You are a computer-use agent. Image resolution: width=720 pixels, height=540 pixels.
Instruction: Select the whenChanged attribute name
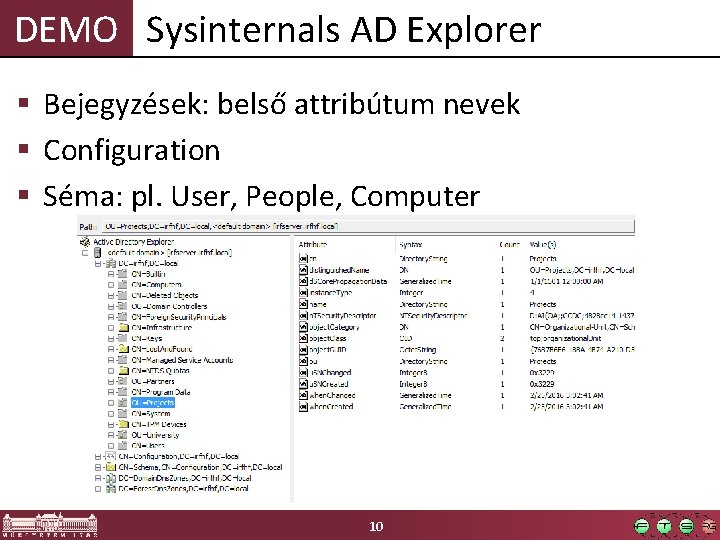[x=332, y=395]
